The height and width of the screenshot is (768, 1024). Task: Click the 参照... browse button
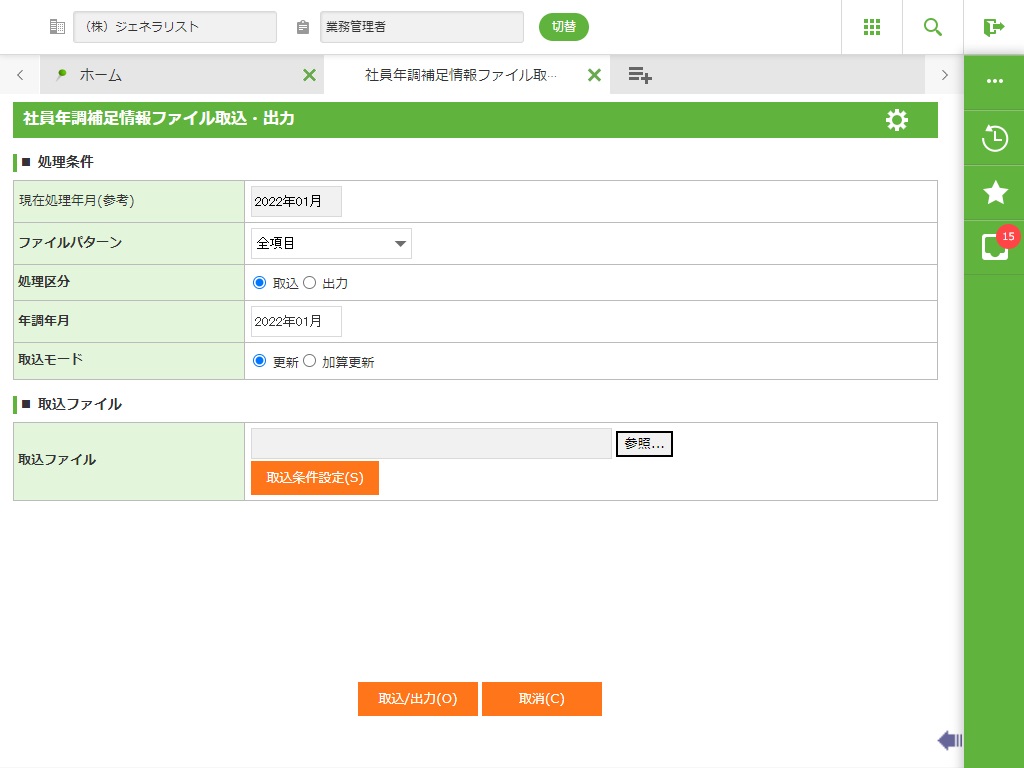coord(644,444)
